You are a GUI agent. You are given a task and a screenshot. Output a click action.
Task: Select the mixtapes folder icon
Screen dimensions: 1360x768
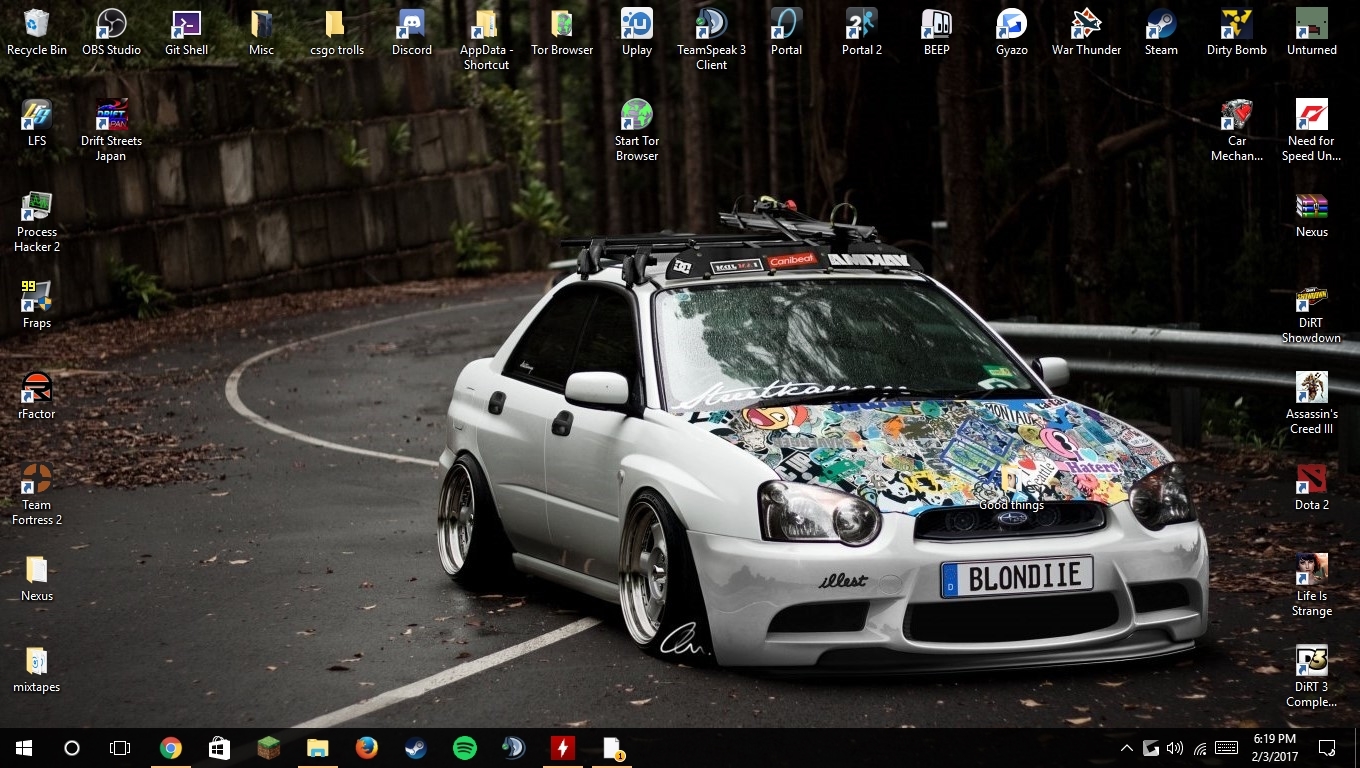[x=37, y=669]
